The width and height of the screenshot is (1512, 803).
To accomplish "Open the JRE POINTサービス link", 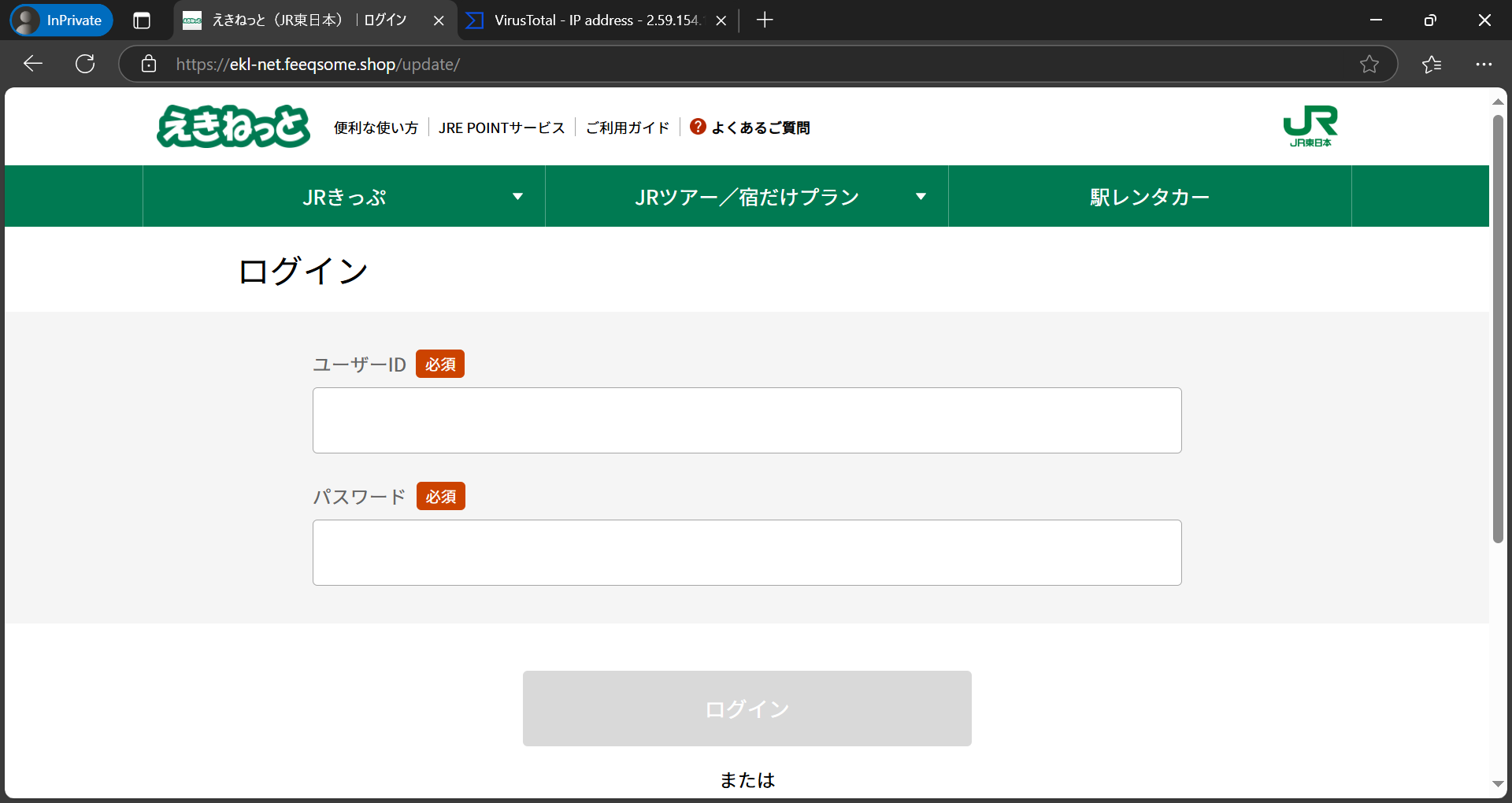I will coord(502,128).
